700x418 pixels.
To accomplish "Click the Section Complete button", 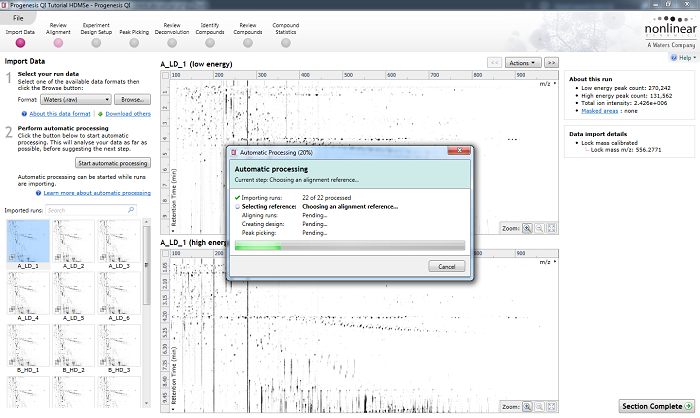I will pos(657,406).
